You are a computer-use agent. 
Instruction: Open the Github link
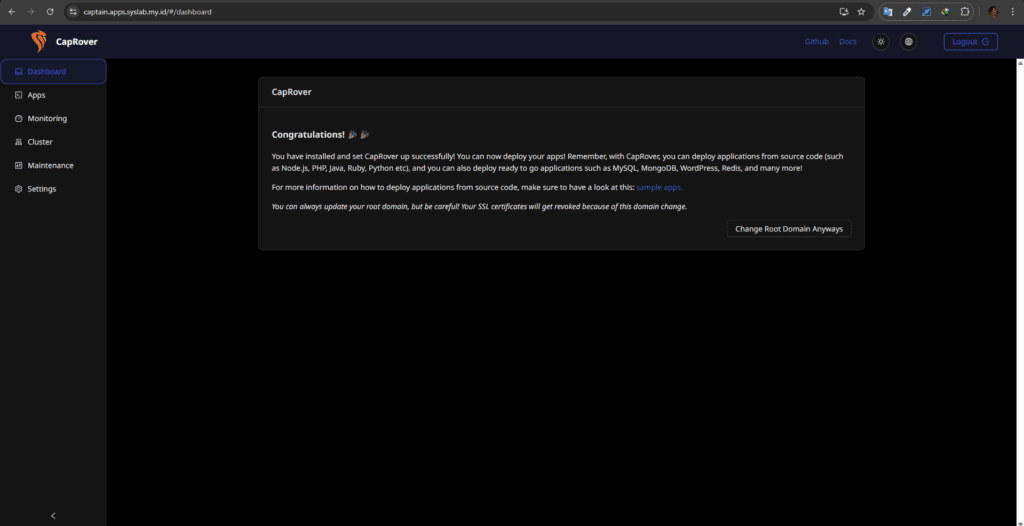click(816, 42)
